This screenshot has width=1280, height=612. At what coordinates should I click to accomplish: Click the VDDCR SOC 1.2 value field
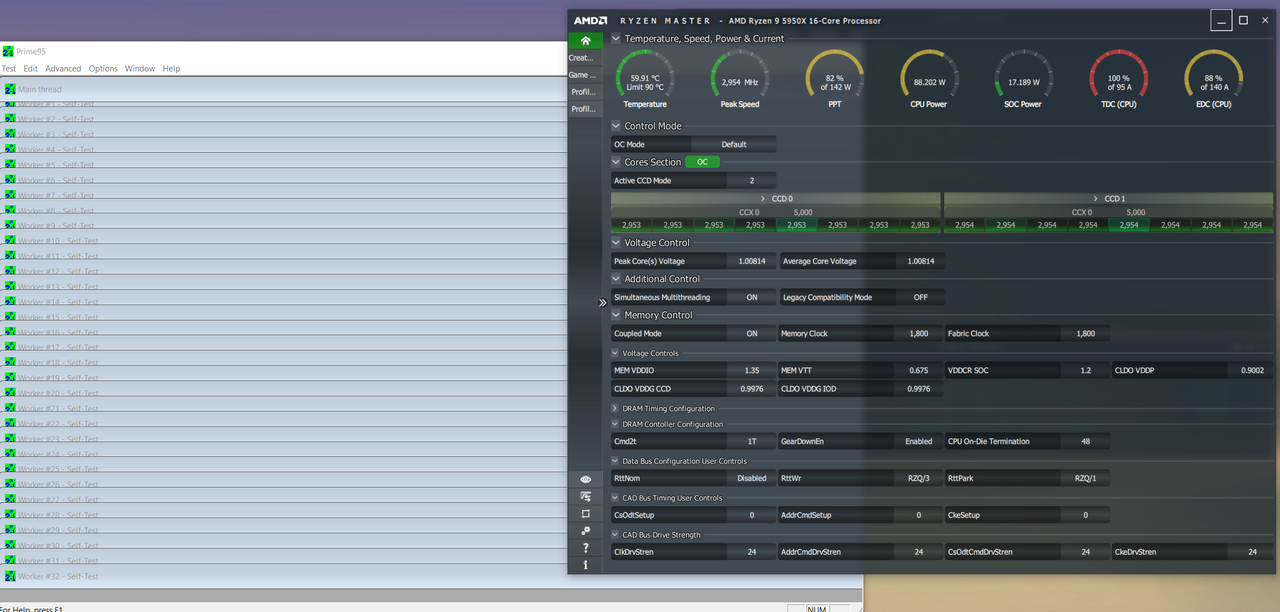(1086, 370)
